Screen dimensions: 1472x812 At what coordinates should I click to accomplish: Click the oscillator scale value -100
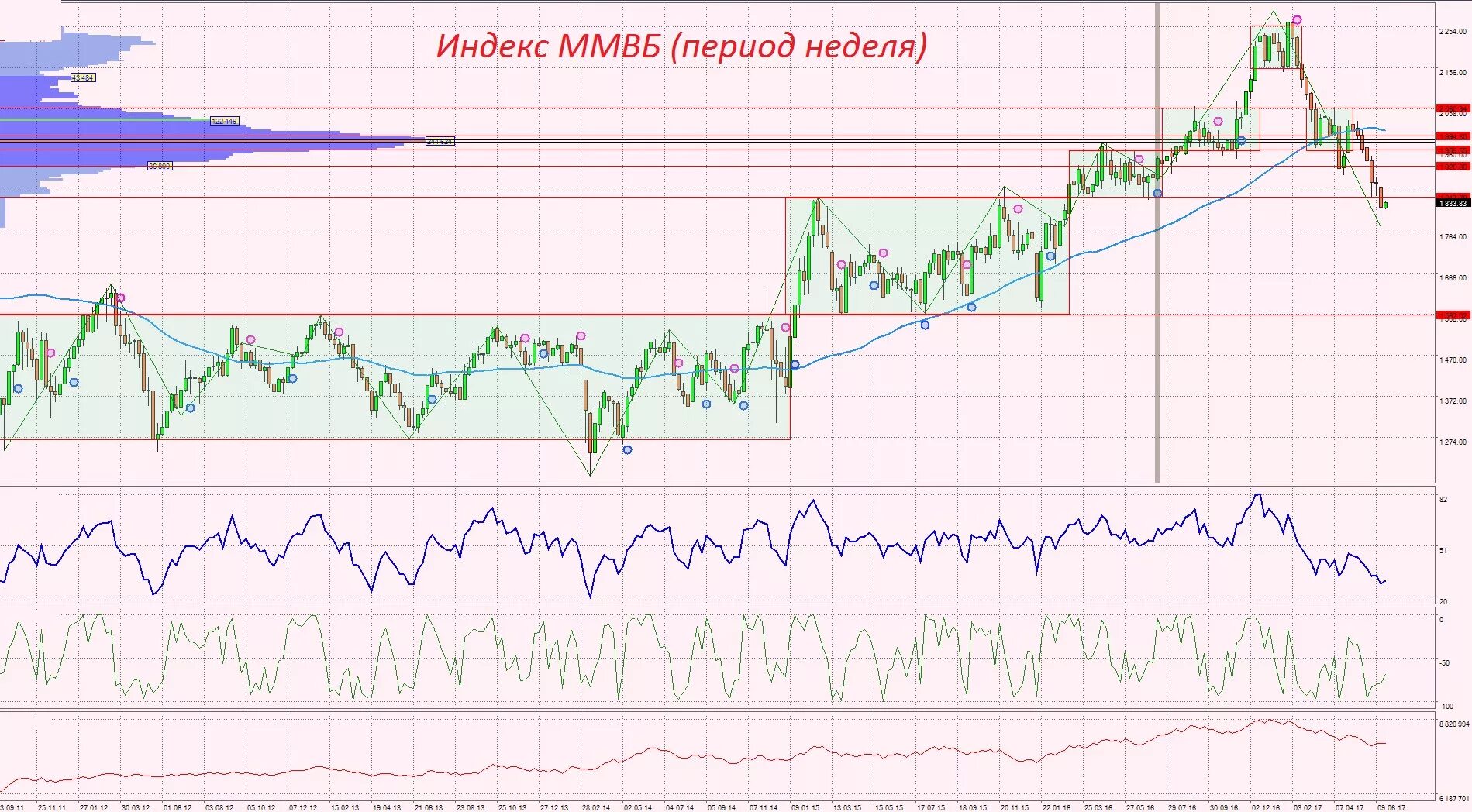coord(1446,706)
